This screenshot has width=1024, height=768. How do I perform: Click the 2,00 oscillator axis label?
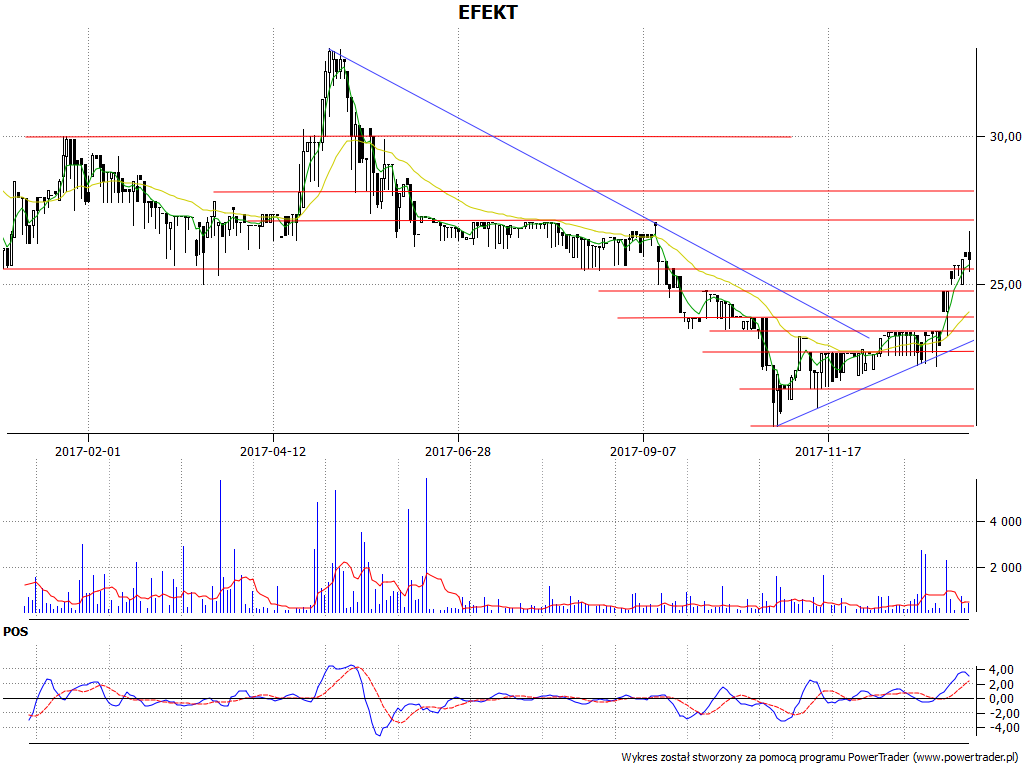[1002, 684]
